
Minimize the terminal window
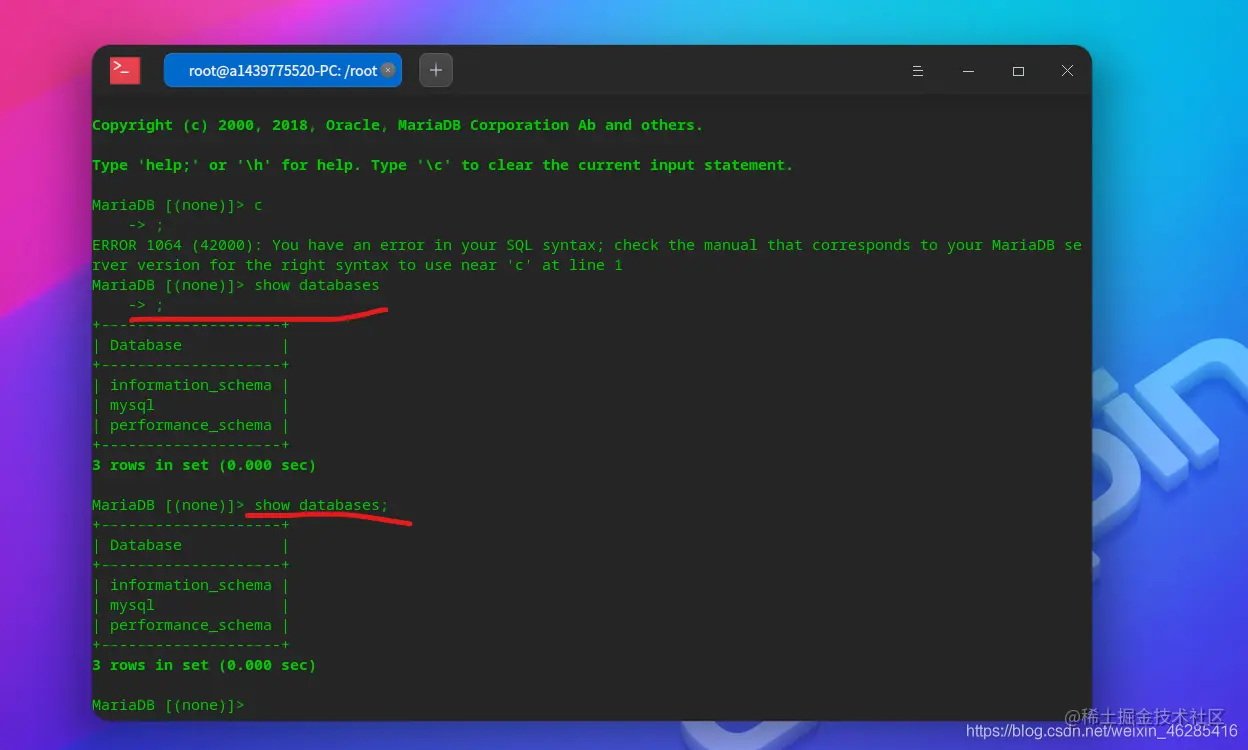pos(968,71)
